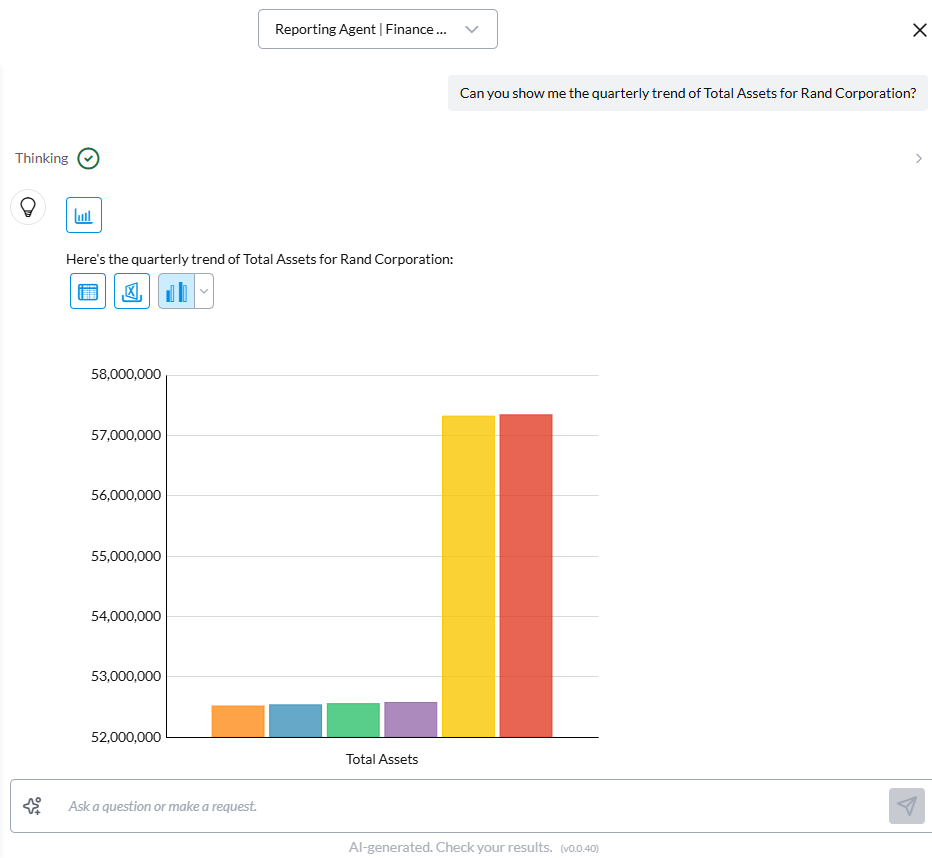
Task: Close the chat panel with the X
Action: [919, 29]
